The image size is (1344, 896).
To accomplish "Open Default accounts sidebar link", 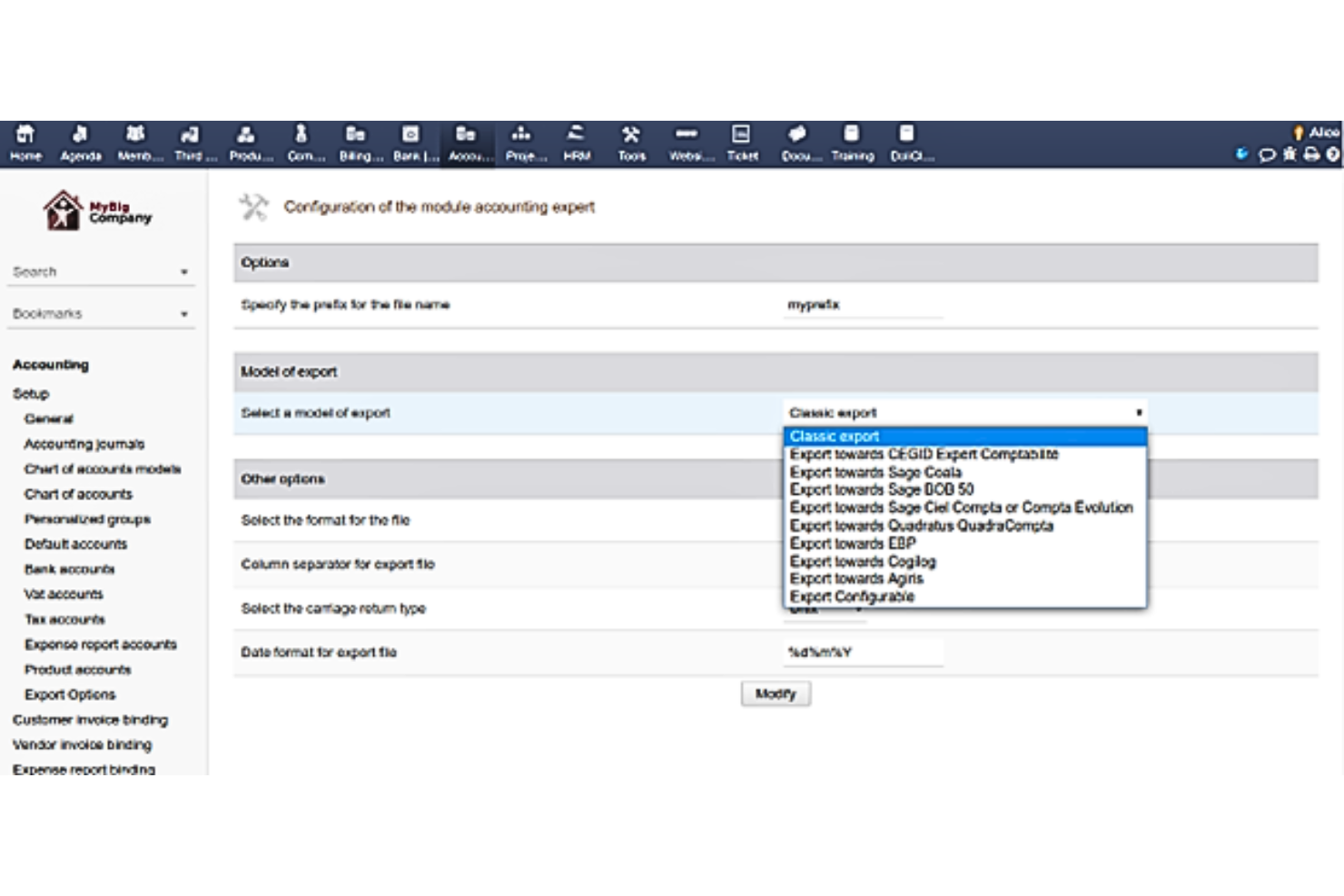I will (x=75, y=544).
